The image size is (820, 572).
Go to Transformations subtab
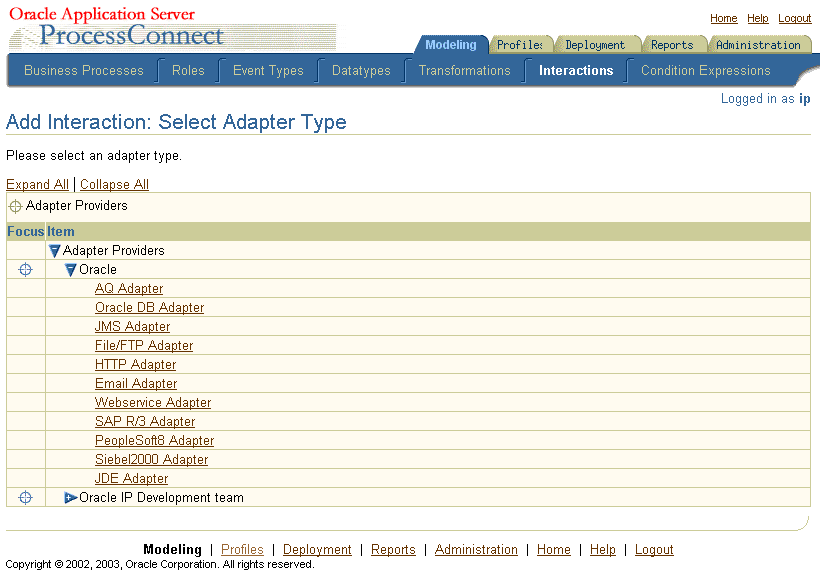click(464, 71)
